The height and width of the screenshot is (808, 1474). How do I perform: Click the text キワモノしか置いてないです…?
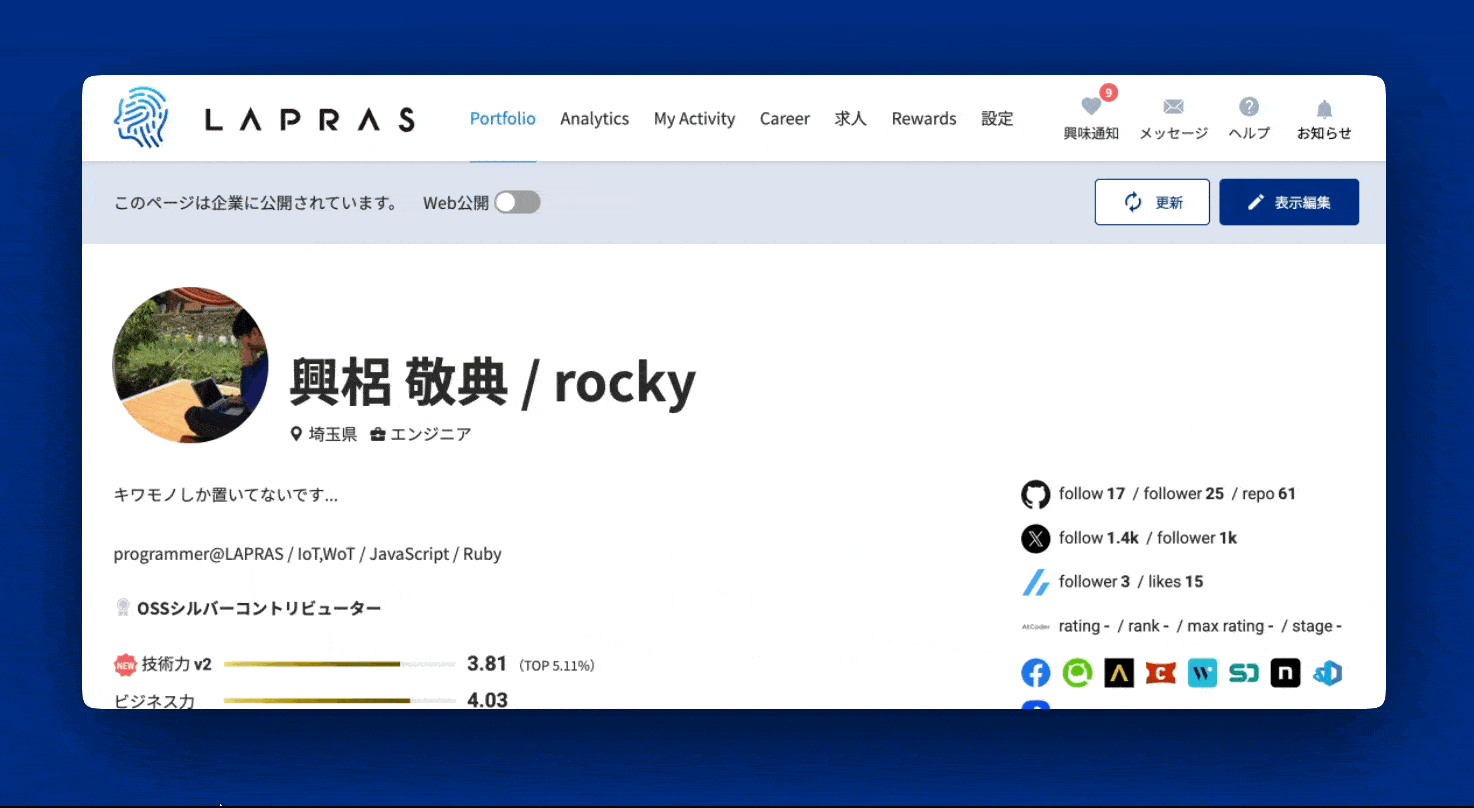[226, 494]
